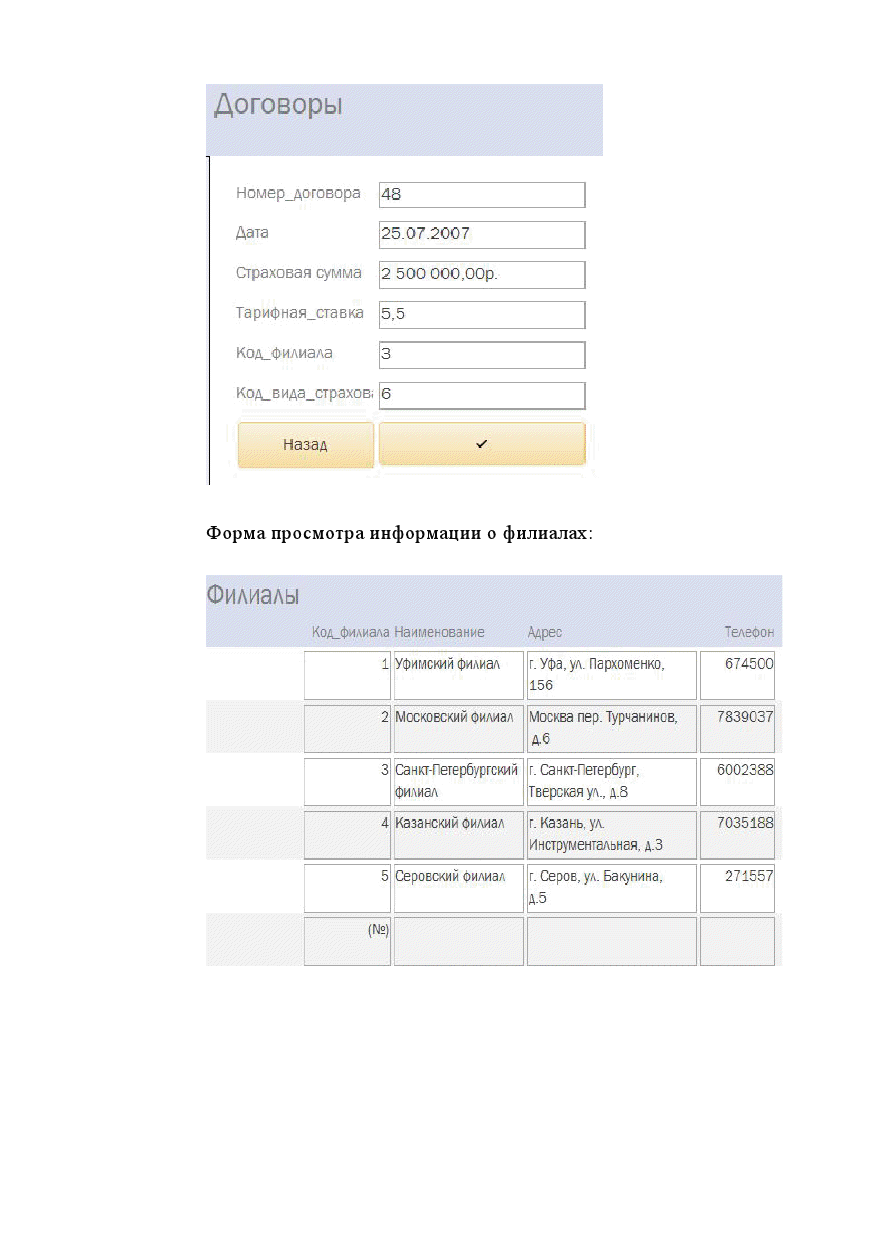Select the Дата field showing 25.07.2007
885x1252 pixels.
481,235
